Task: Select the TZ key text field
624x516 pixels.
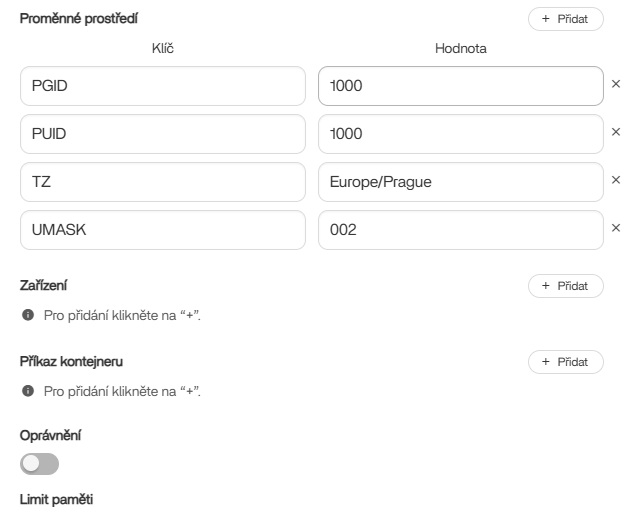Action: pos(162,181)
